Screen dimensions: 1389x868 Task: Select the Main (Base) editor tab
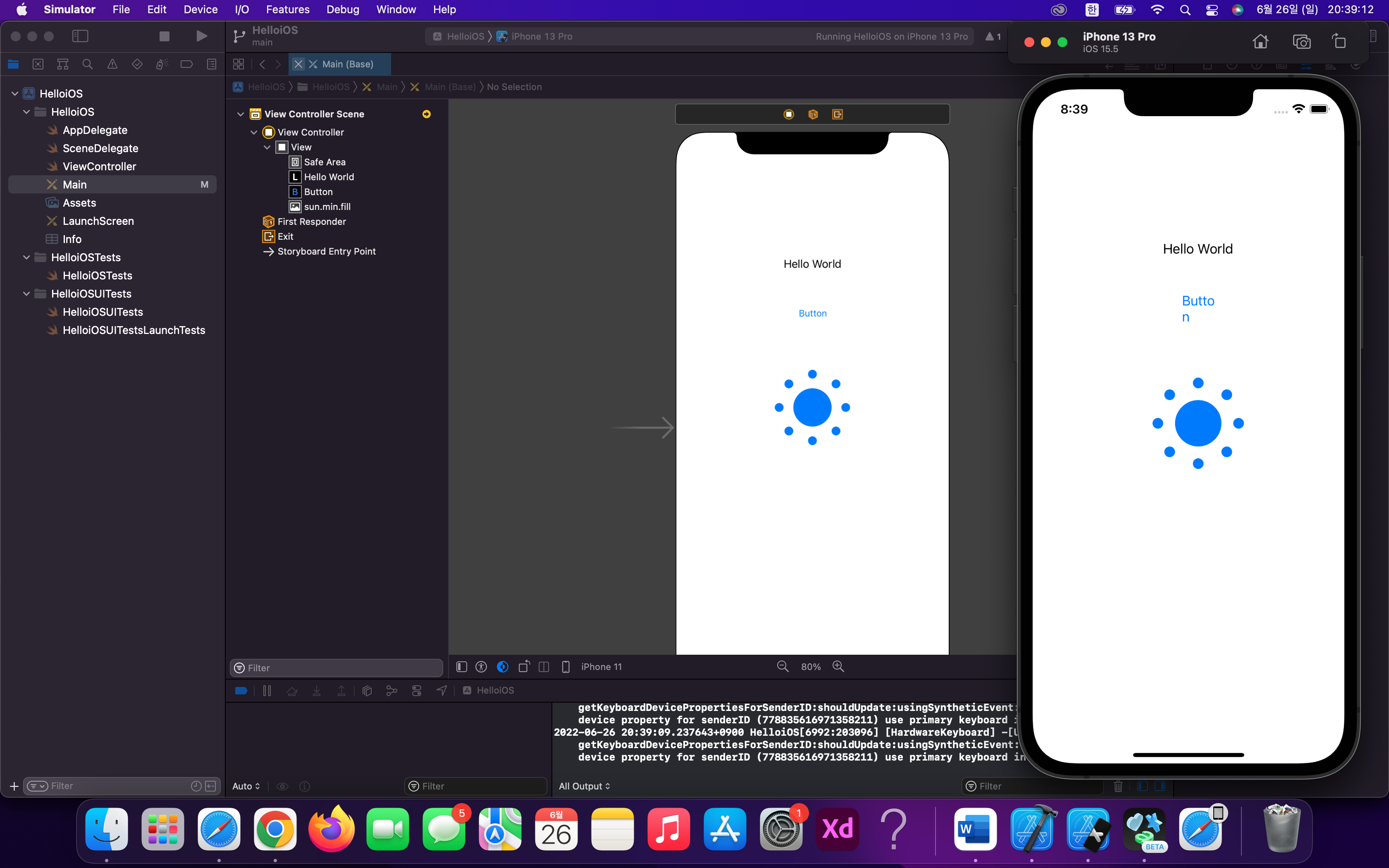[x=347, y=64]
